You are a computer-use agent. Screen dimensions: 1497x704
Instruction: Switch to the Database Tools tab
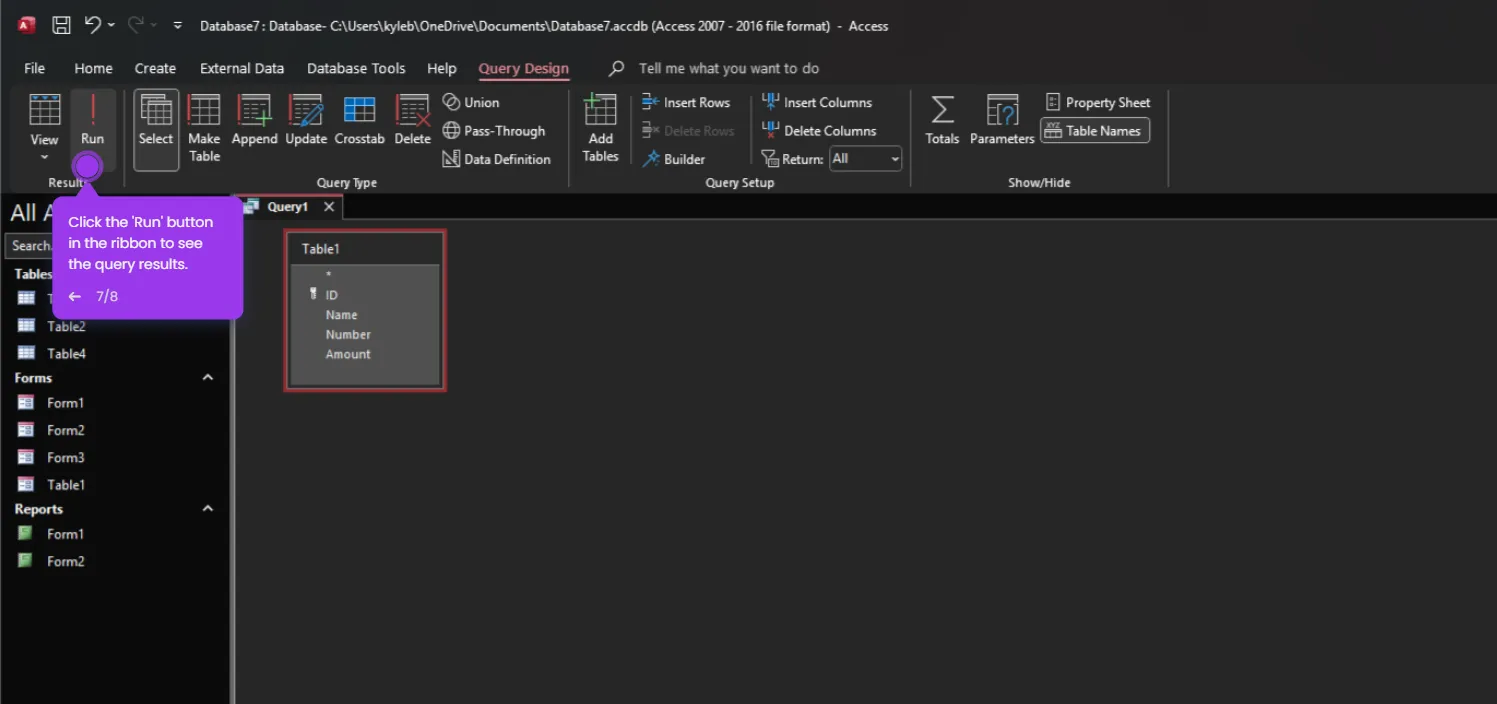356,68
